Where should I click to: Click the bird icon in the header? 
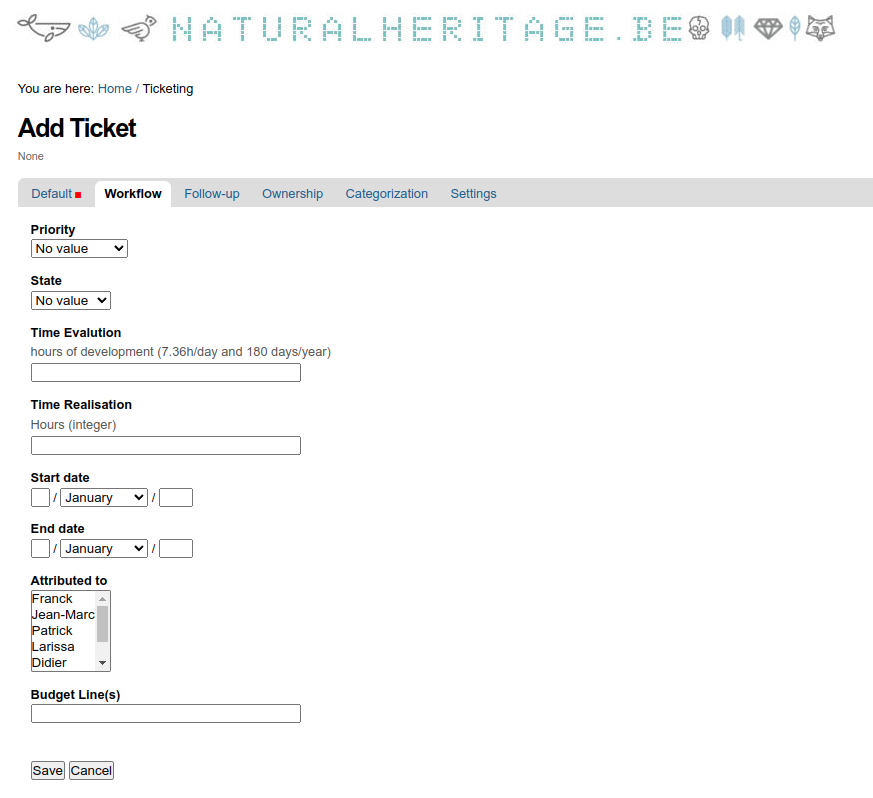(139, 29)
